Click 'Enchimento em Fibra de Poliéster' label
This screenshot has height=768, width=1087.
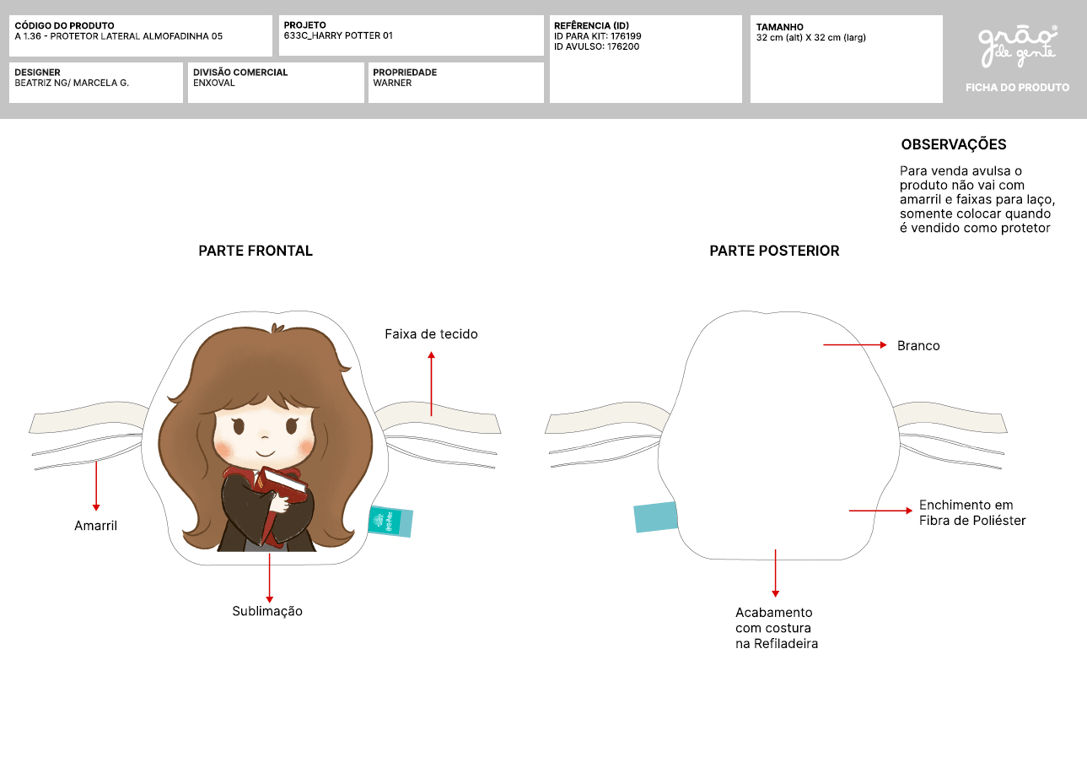tap(972, 513)
